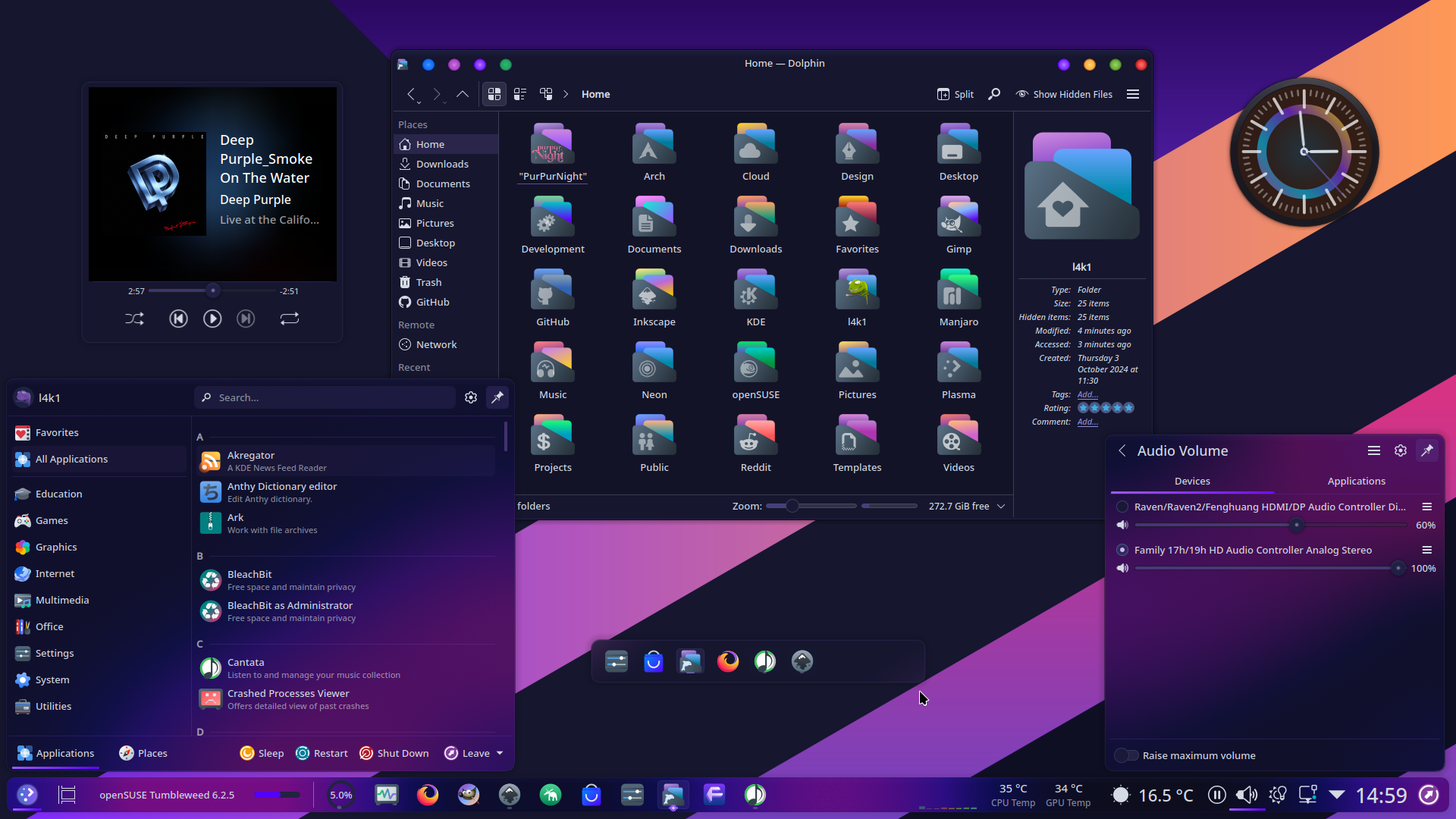Click Add comment link in information panel
The width and height of the screenshot is (1456, 819).
[1087, 422]
